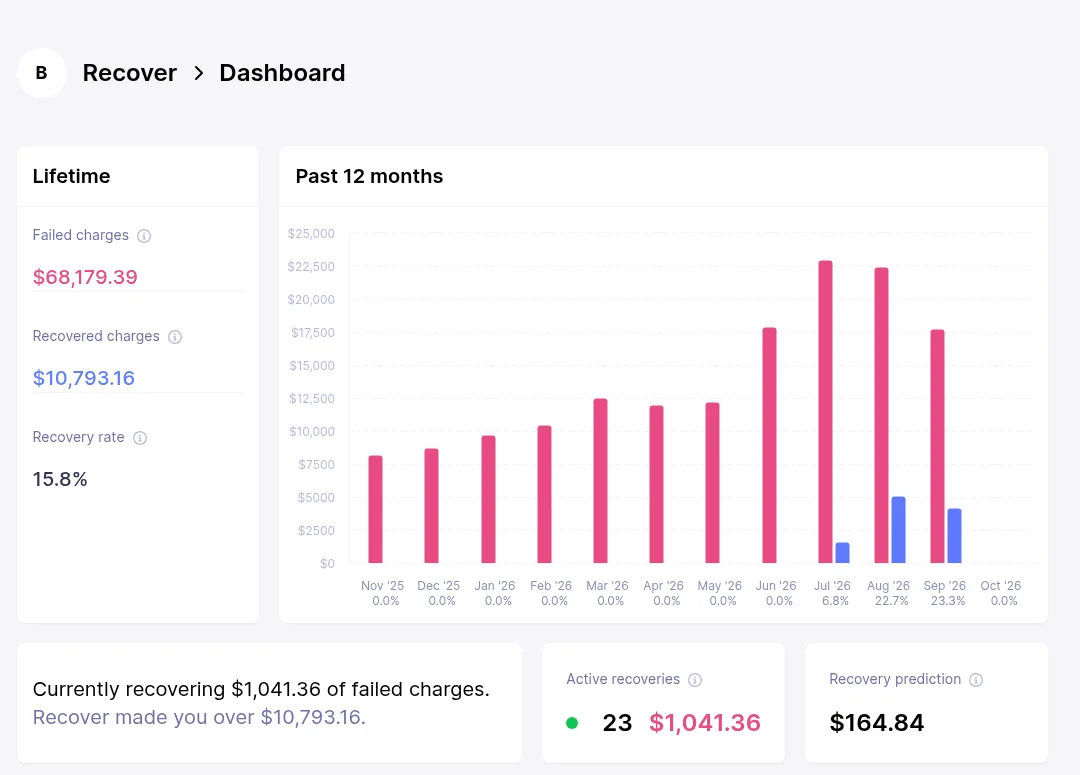Click the Past 12 months heading
This screenshot has width=1080, height=775.
369,176
